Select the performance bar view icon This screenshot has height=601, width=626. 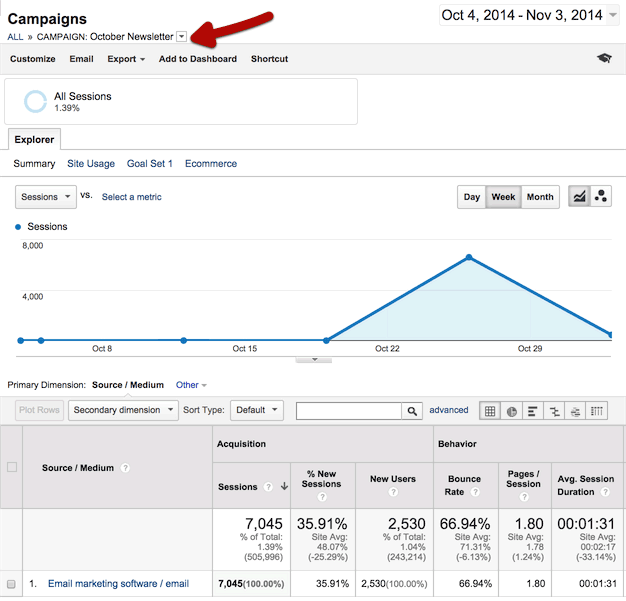(533, 410)
